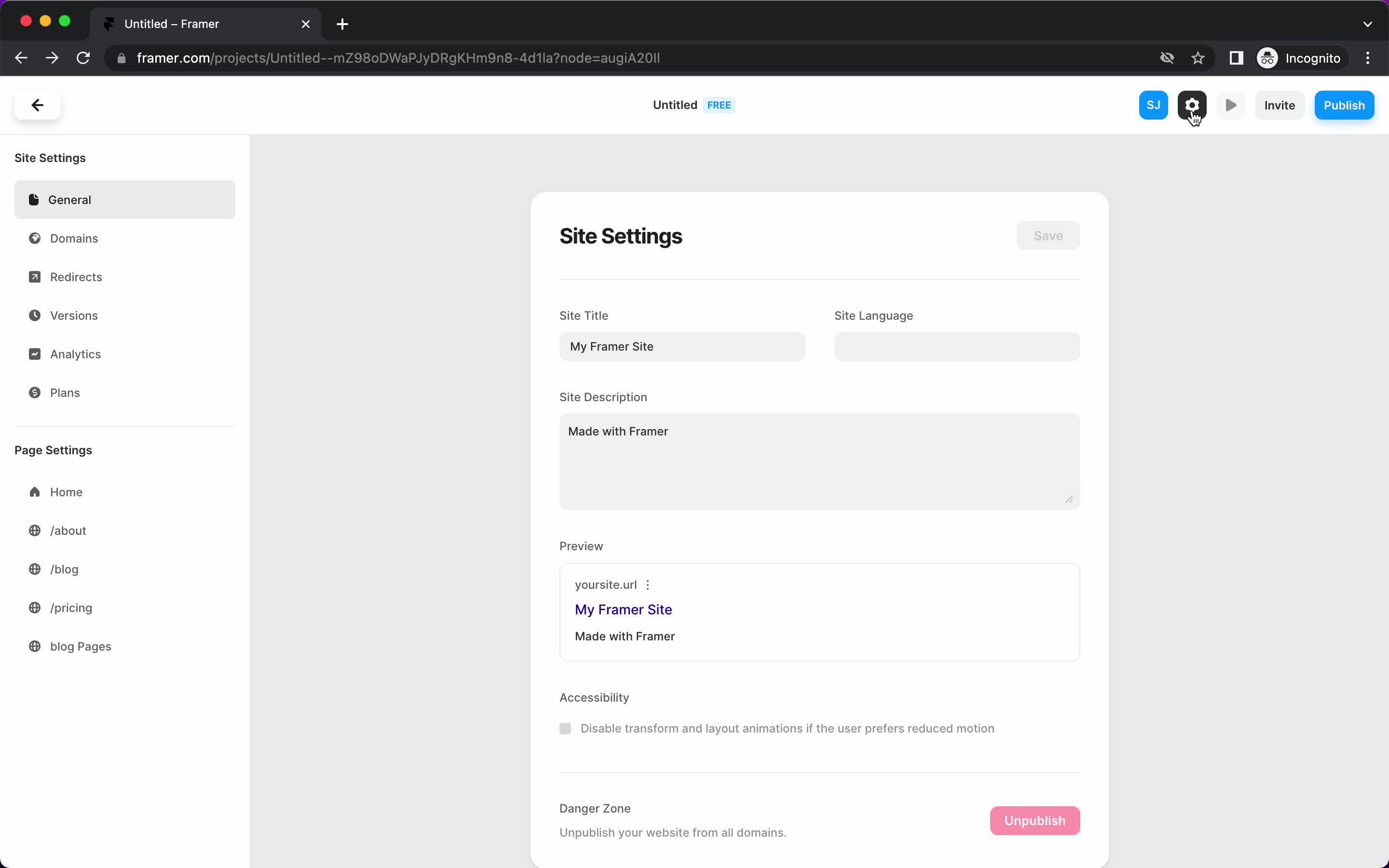Click the Save button
1389x868 pixels.
pos(1048,235)
